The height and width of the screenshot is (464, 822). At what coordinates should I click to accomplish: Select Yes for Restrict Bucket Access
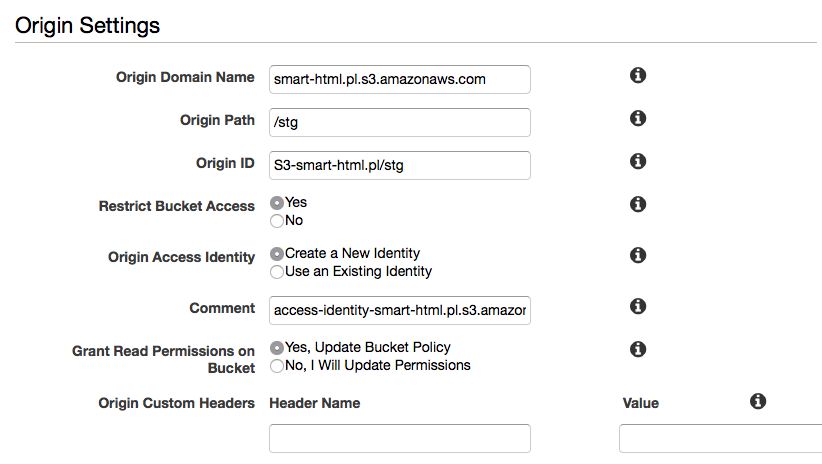tap(277, 202)
